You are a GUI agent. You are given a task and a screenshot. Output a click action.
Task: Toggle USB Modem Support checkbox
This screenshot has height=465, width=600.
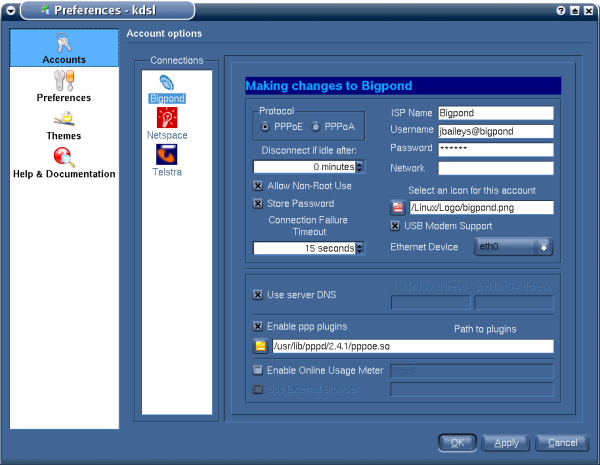coord(395,226)
